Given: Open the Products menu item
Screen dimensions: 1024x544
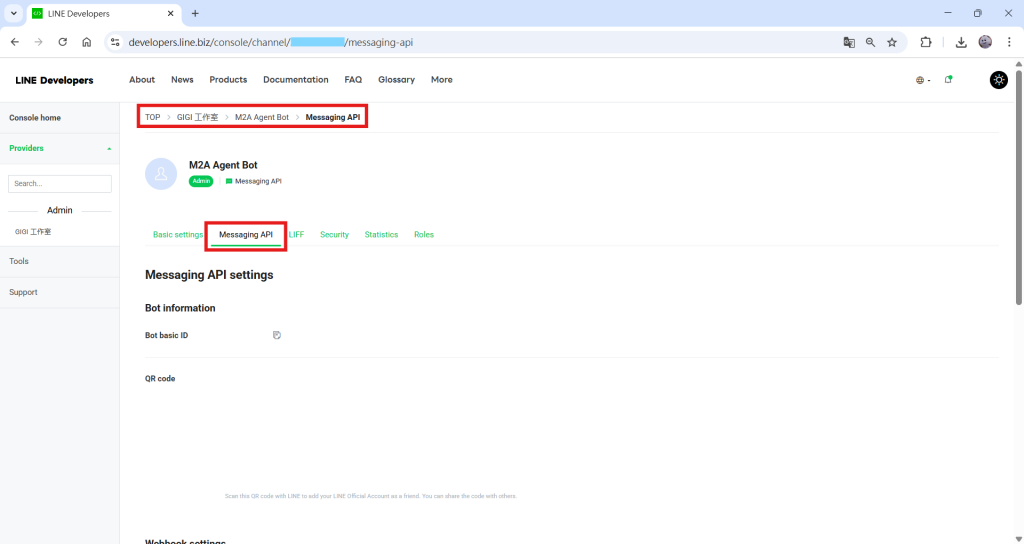Looking at the screenshot, I should coord(228,80).
